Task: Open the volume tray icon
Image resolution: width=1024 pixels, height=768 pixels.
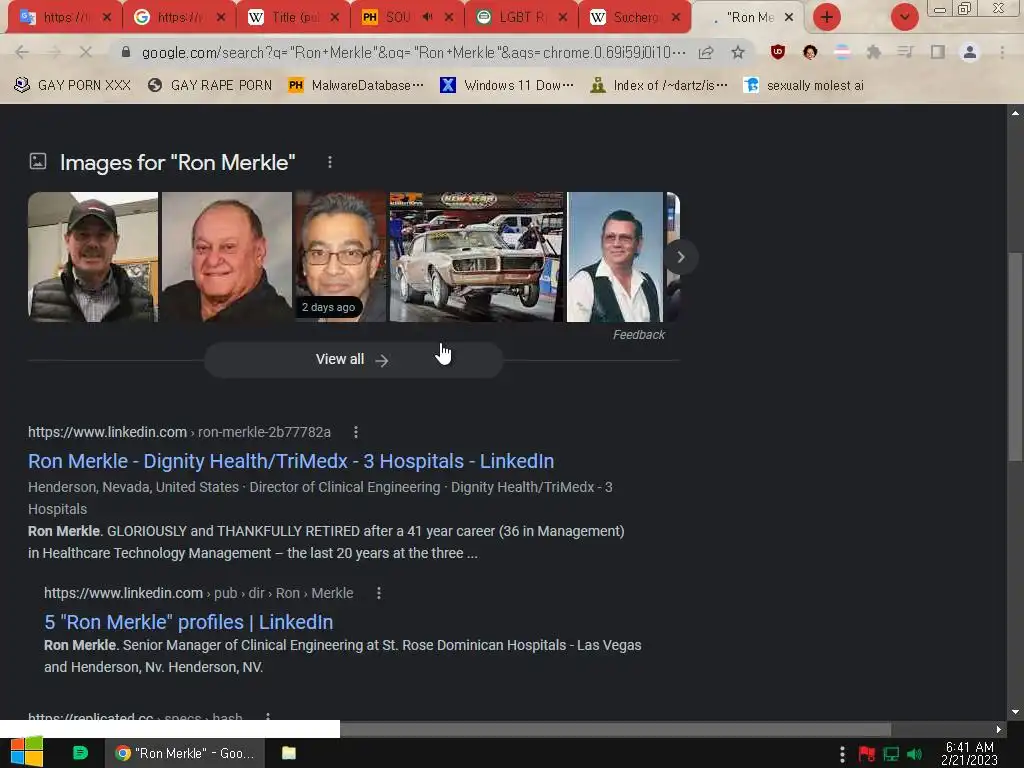Action: (915, 755)
